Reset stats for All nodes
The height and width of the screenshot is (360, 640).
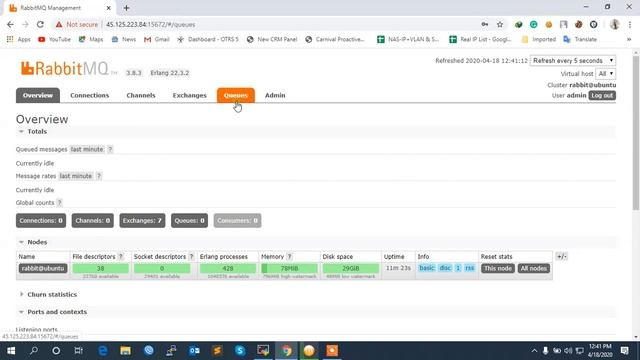click(x=534, y=268)
